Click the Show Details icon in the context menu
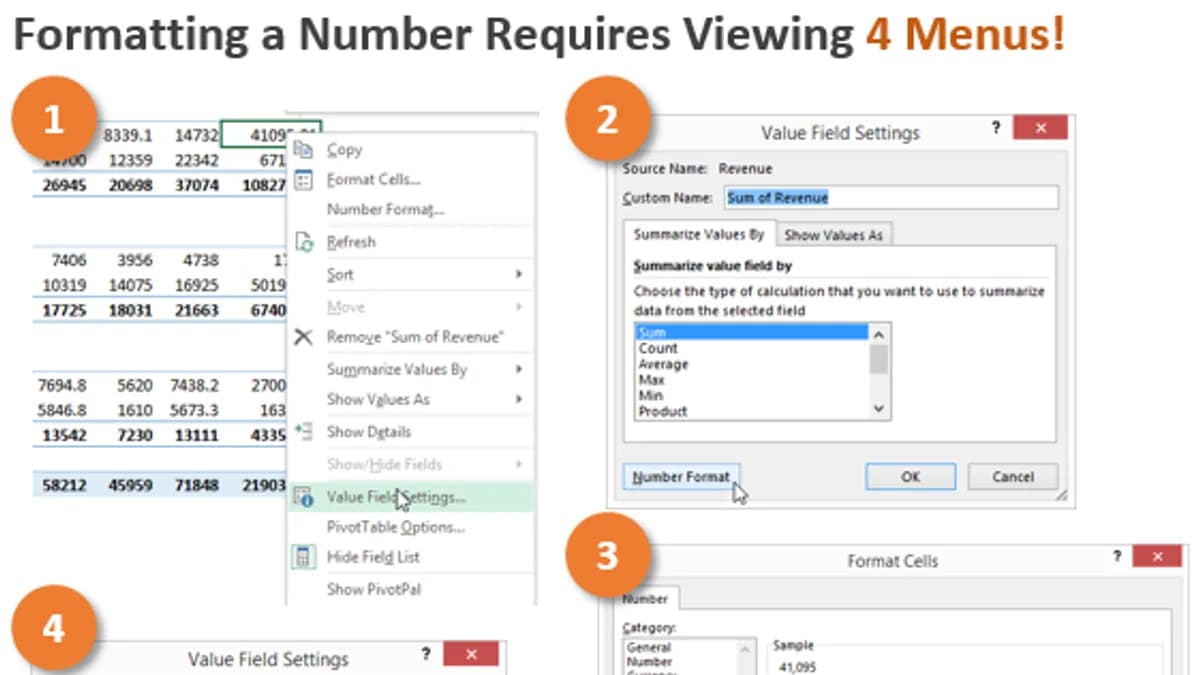This screenshot has width=1200, height=675. point(304,432)
